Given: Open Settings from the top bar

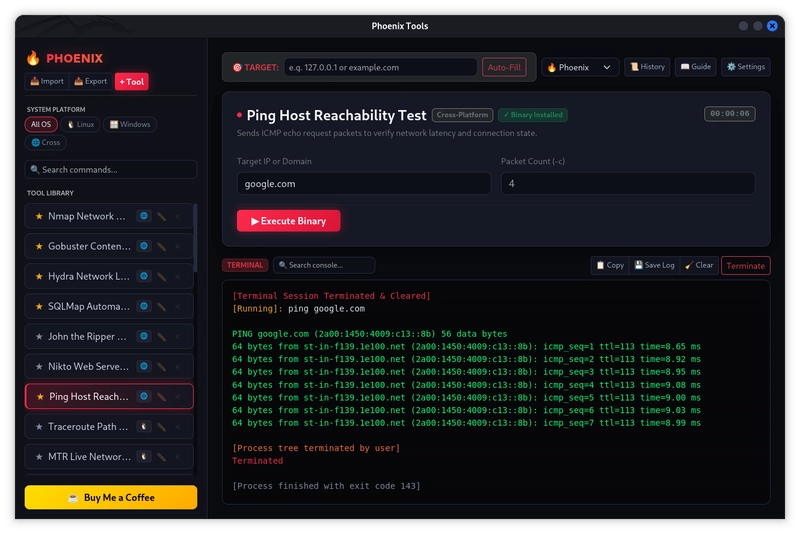Looking at the screenshot, I should click(745, 67).
